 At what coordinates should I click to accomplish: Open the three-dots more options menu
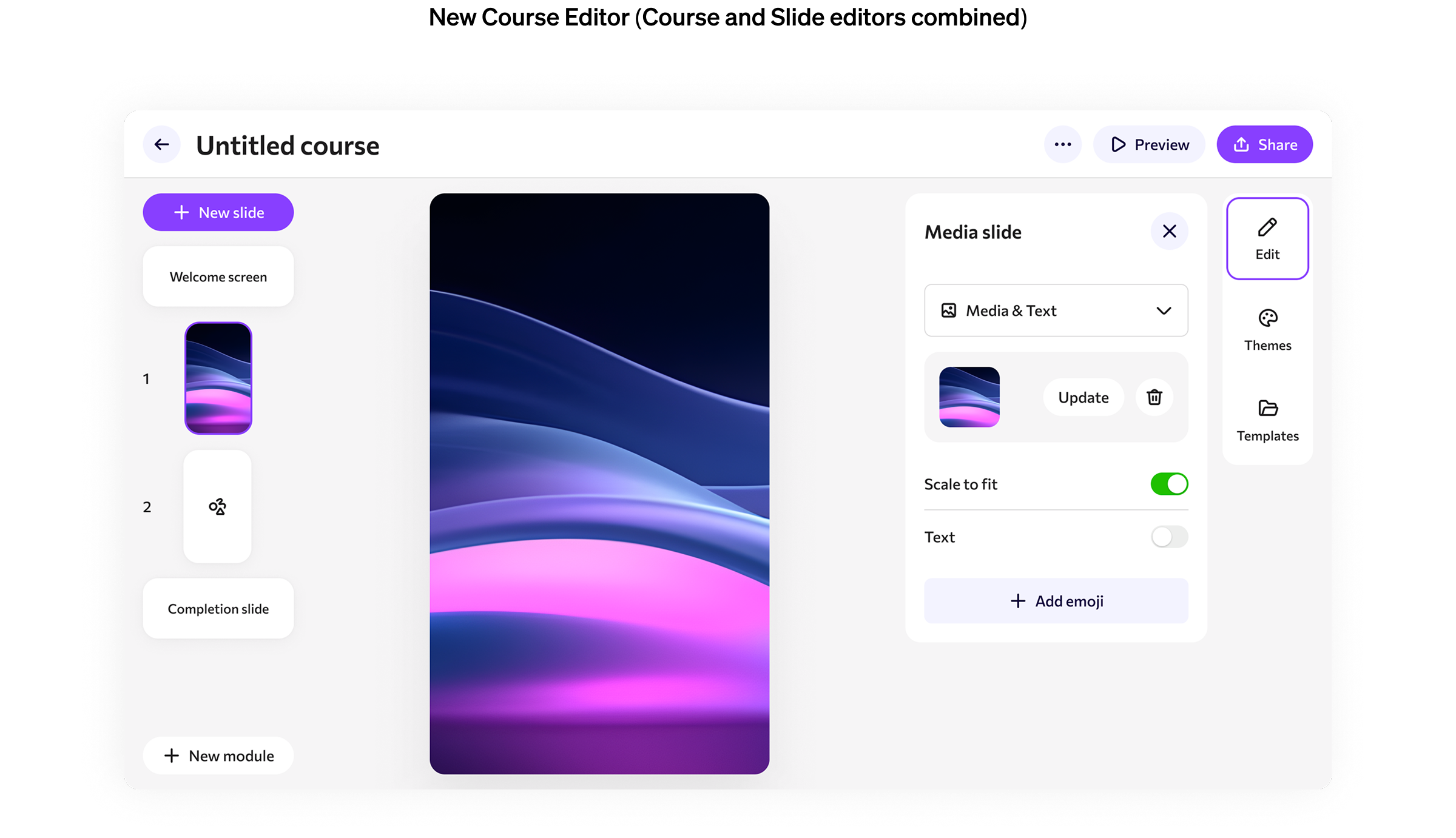1062,144
